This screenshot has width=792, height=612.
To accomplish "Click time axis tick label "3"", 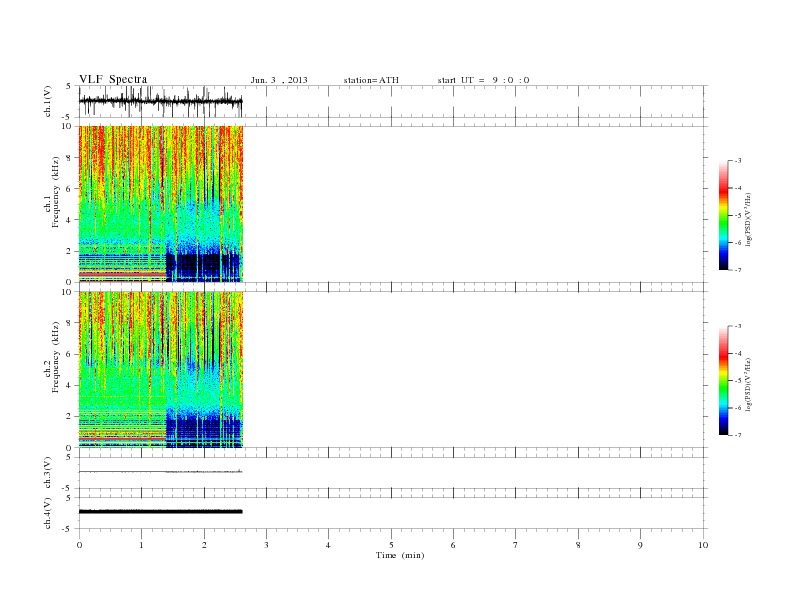I will coord(266,545).
